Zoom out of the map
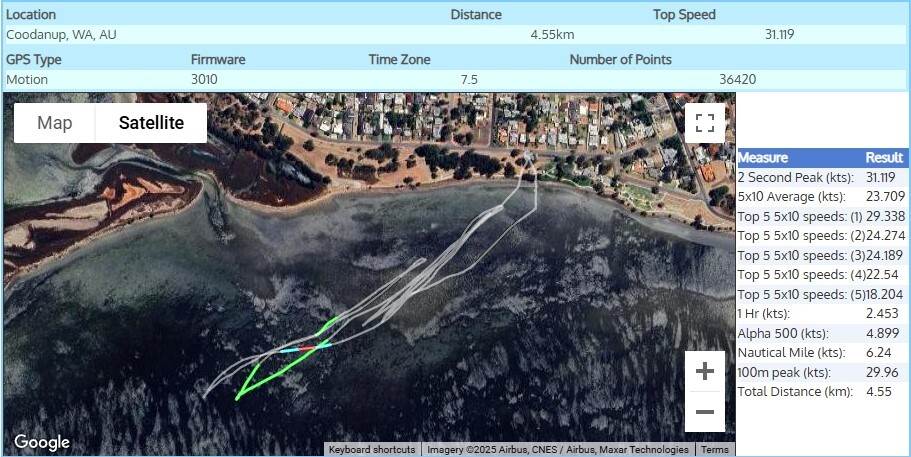Viewport: 911px width, 457px height. pyautogui.click(x=704, y=412)
